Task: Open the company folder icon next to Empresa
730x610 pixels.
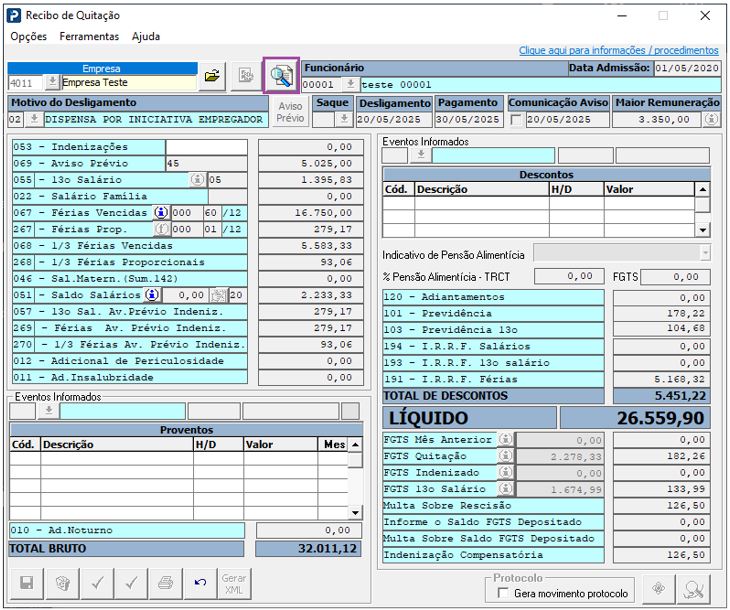Action: click(x=212, y=75)
